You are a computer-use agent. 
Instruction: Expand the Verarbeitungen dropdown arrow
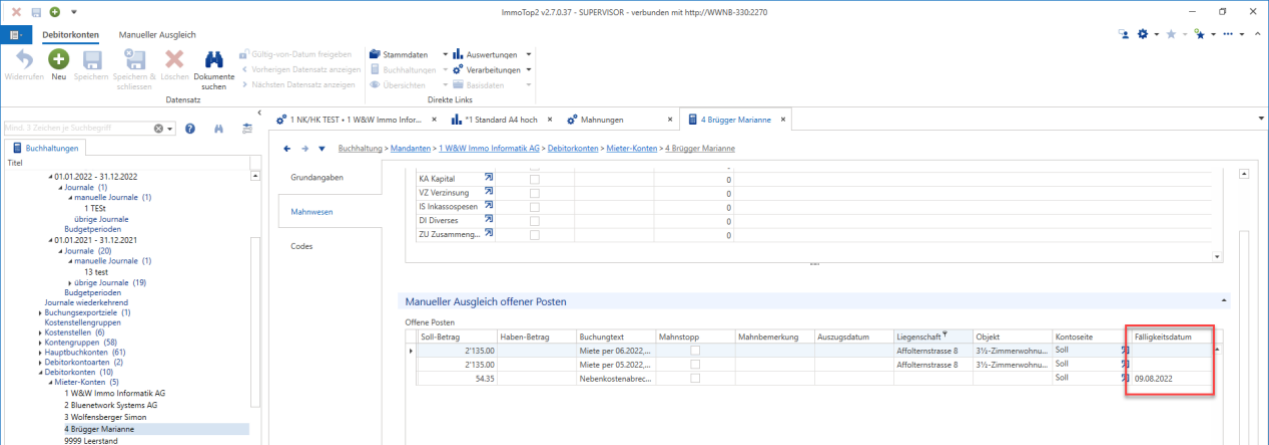pyautogui.click(x=529, y=70)
